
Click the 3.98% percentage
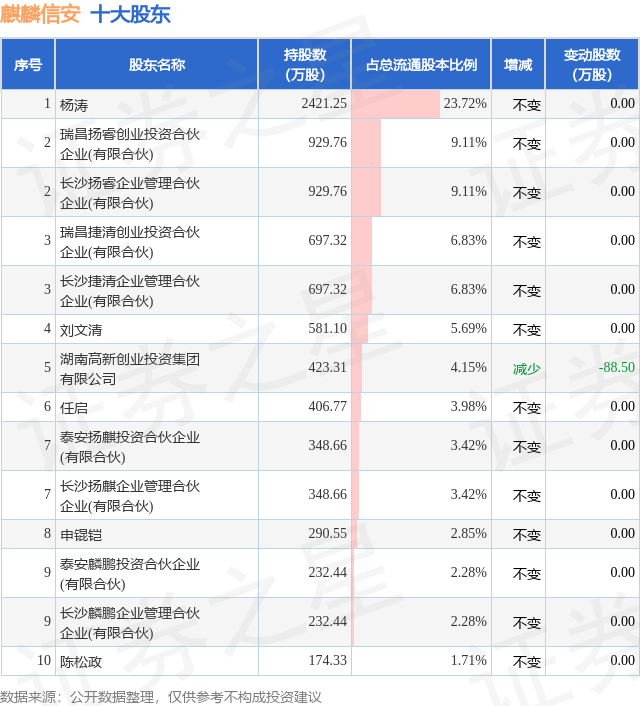(469, 406)
